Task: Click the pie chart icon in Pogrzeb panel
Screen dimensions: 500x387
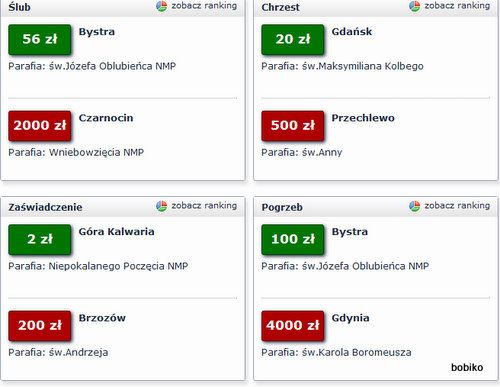Action: click(x=415, y=206)
